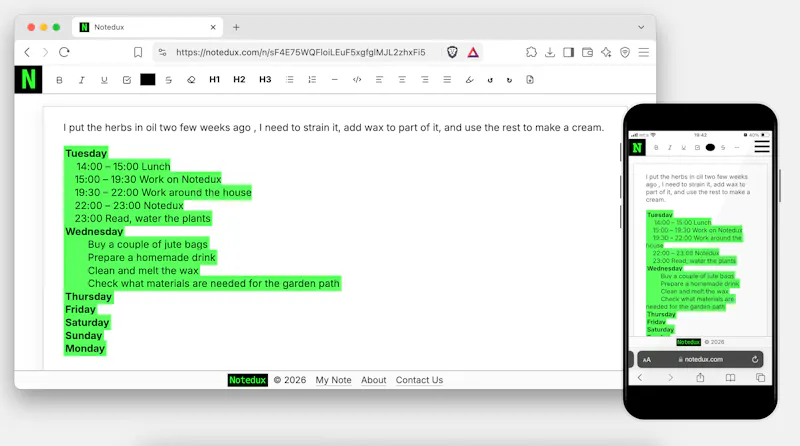
Task: Tap the back arrow on the phone browser
Action: pos(640,378)
